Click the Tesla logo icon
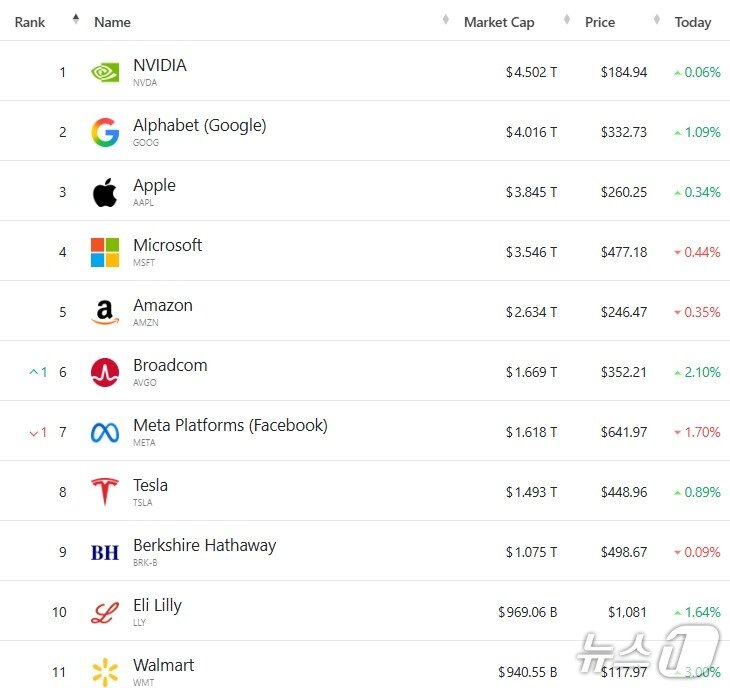Image resolution: width=730 pixels, height=688 pixels. (105, 492)
